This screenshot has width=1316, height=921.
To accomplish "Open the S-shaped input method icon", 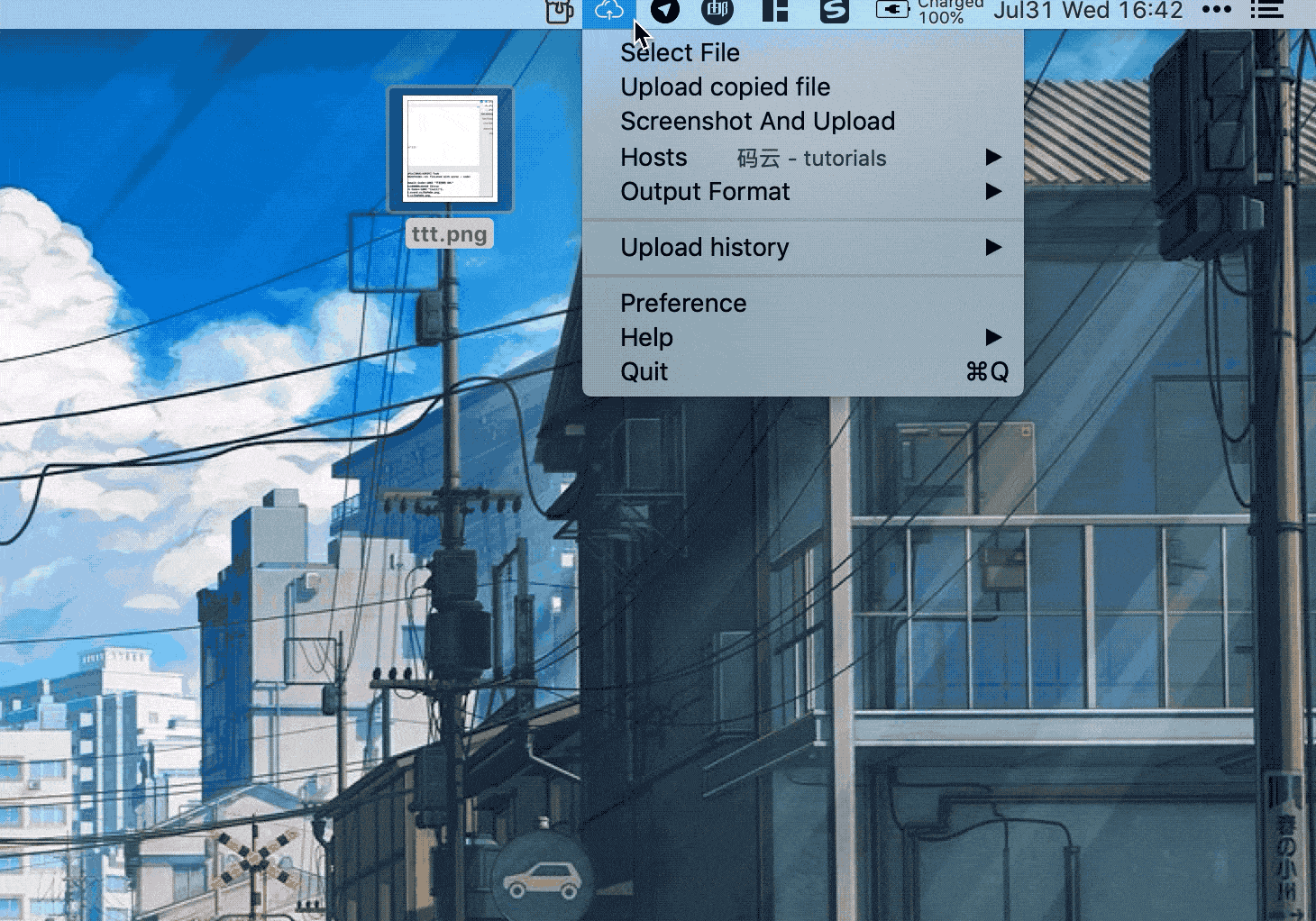I will click(835, 11).
